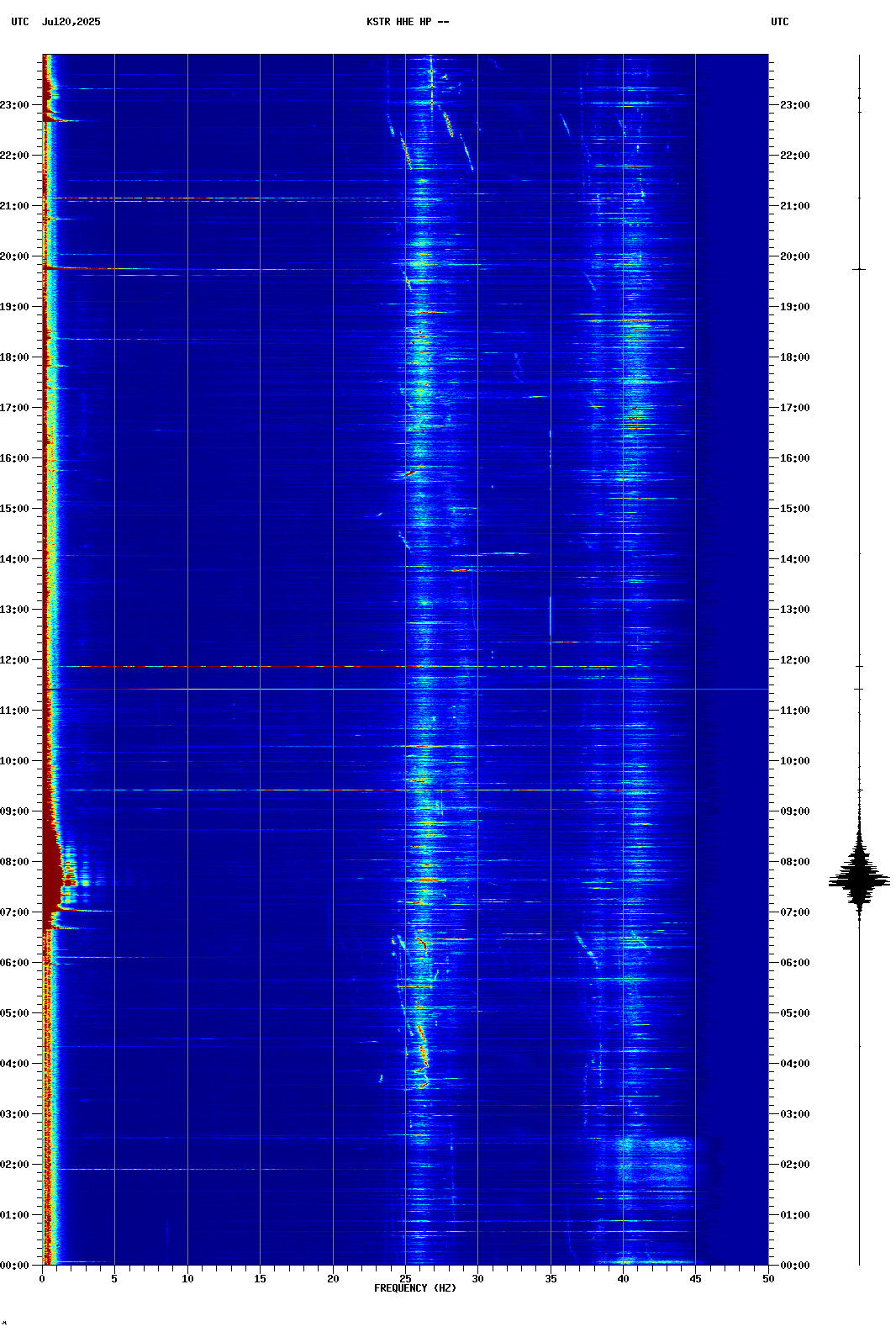Click the 08:00 label on left axis
The height and width of the screenshot is (1332, 896).
pyautogui.click(x=14, y=862)
